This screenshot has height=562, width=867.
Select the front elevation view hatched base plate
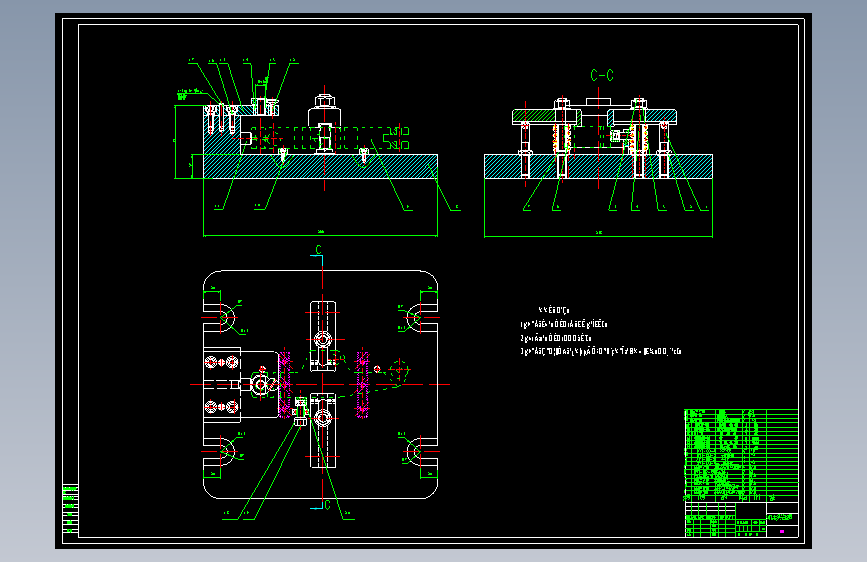321,166
